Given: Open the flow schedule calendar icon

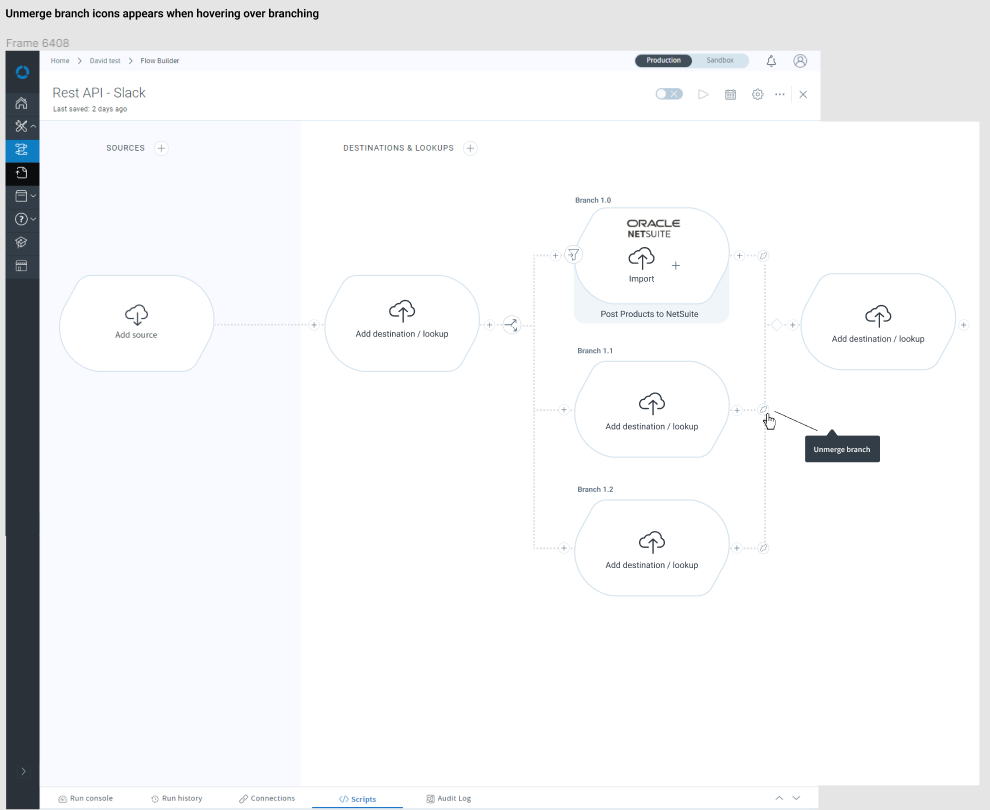Looking at the screenshot, I should pos(730,94).
